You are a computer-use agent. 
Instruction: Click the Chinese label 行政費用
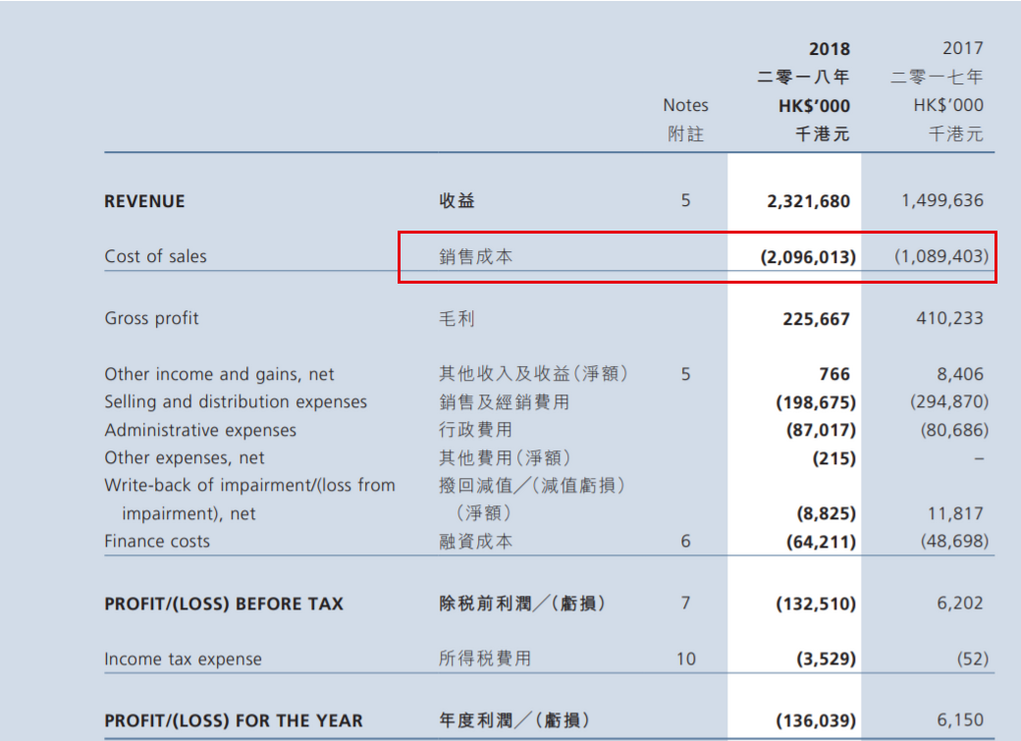click(476, 430)
